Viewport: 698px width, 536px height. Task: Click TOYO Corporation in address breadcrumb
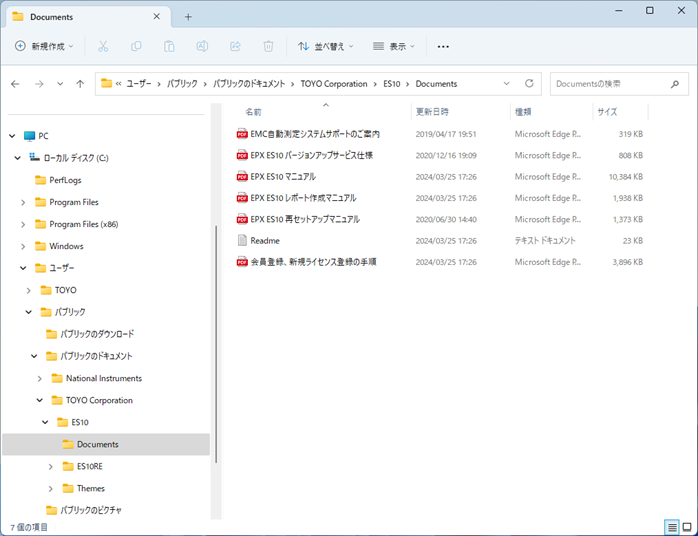334,84
